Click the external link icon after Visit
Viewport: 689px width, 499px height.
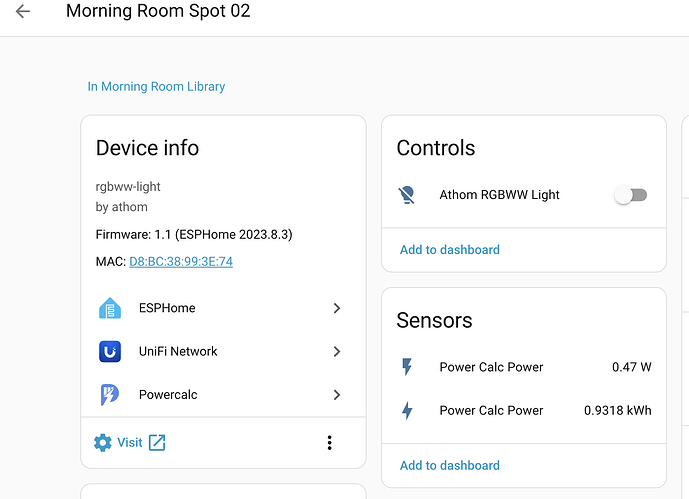(157, 442)
